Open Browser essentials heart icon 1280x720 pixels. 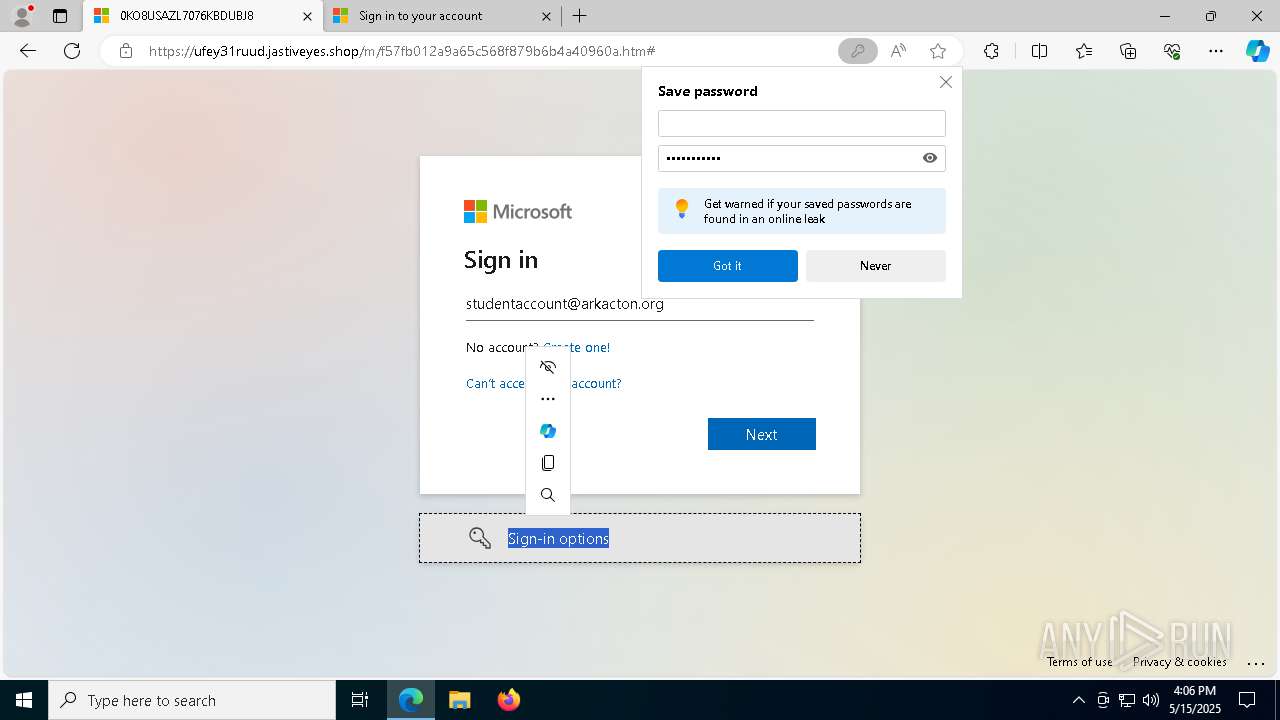pyautogui.click(x=1172, y=51)
